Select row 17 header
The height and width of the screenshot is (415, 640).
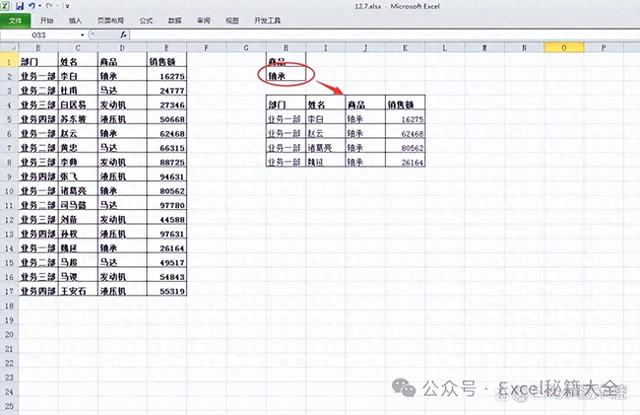tap(9, 291)
